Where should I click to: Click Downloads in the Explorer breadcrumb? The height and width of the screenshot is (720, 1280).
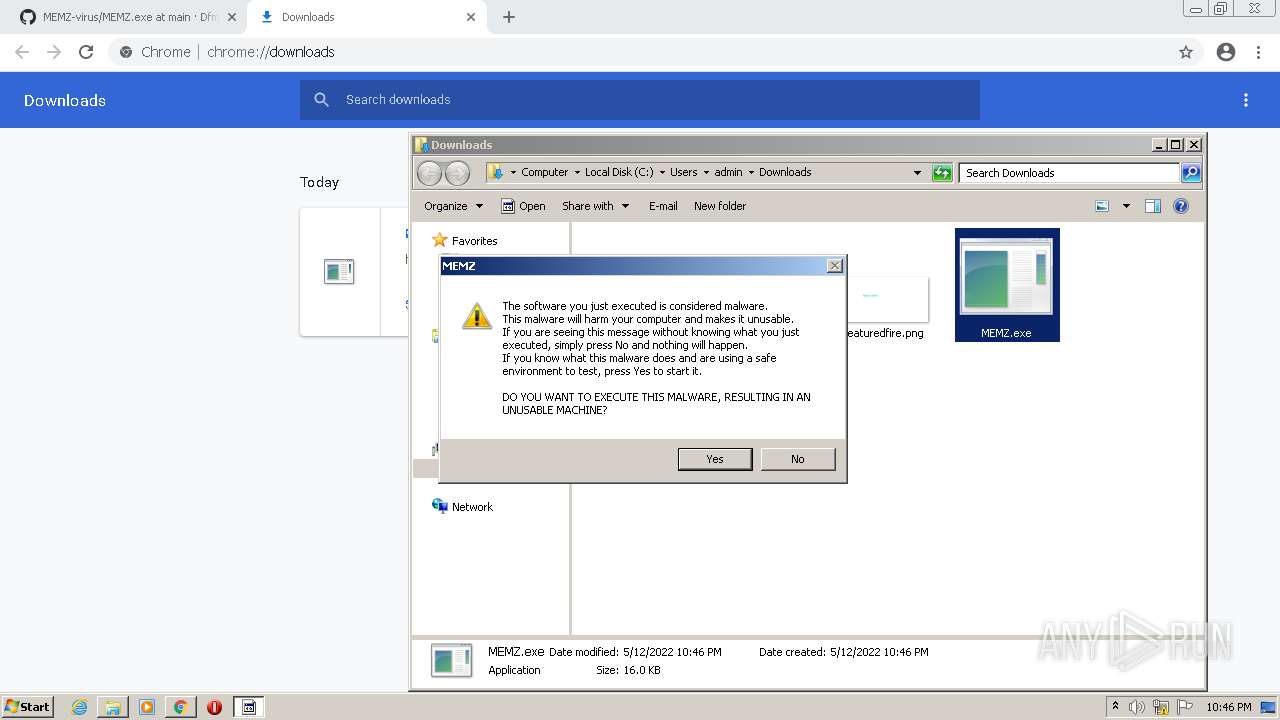coord(785,172)
